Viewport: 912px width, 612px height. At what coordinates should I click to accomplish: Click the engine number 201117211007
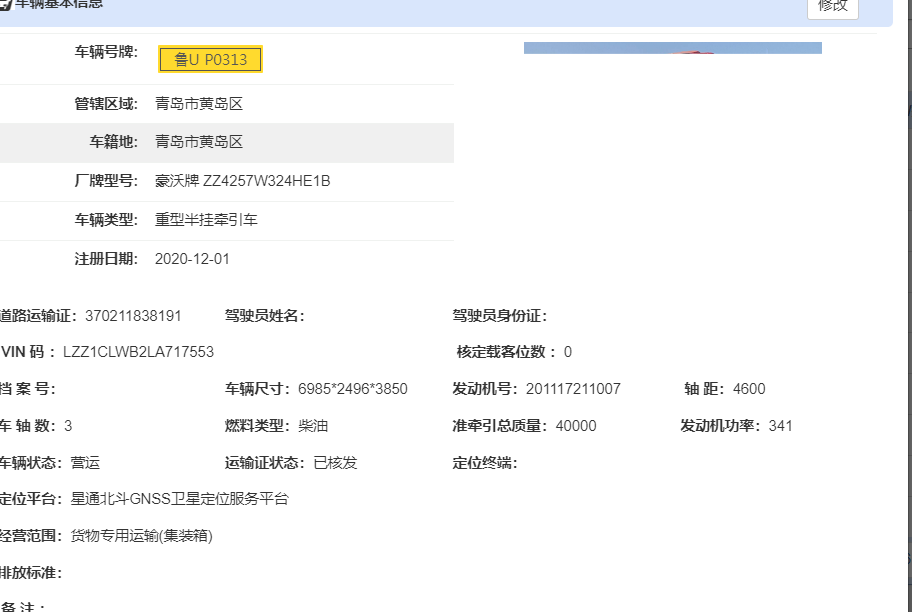[573, 389]
